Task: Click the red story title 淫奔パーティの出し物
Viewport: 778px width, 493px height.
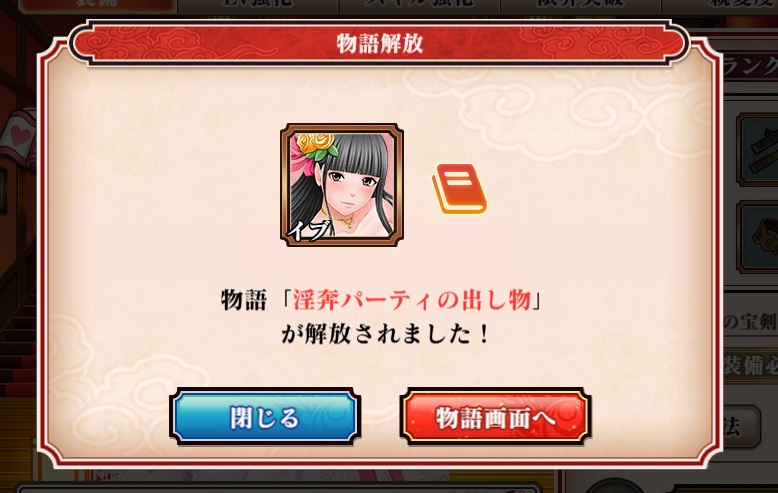Action: 411,301
